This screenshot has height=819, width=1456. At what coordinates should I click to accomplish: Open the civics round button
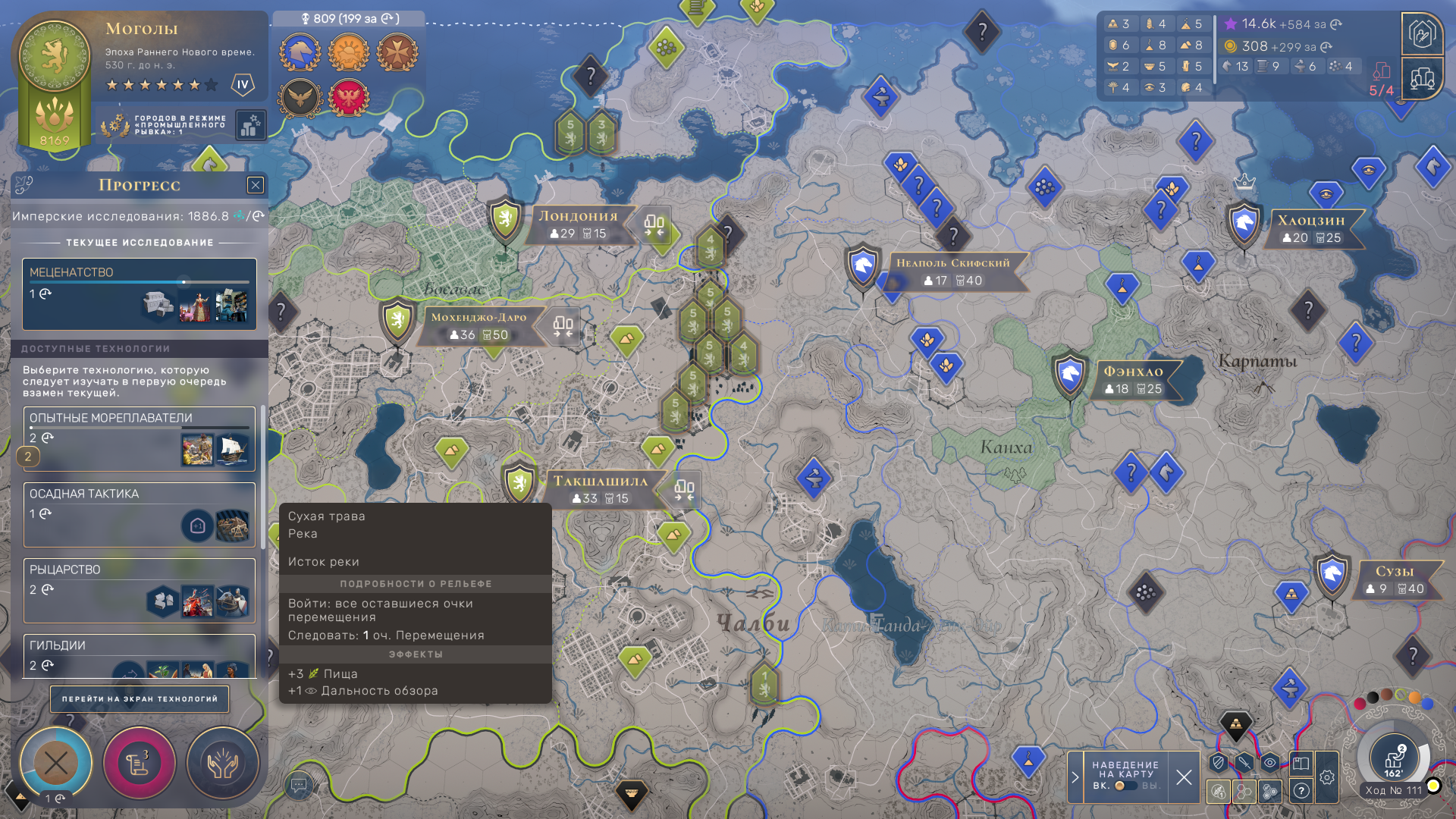point(139,763)
